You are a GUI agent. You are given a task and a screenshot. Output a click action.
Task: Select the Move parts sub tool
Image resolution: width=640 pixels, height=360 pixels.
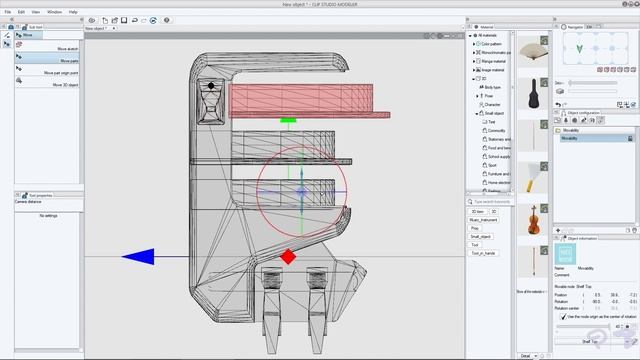point(47,58)
